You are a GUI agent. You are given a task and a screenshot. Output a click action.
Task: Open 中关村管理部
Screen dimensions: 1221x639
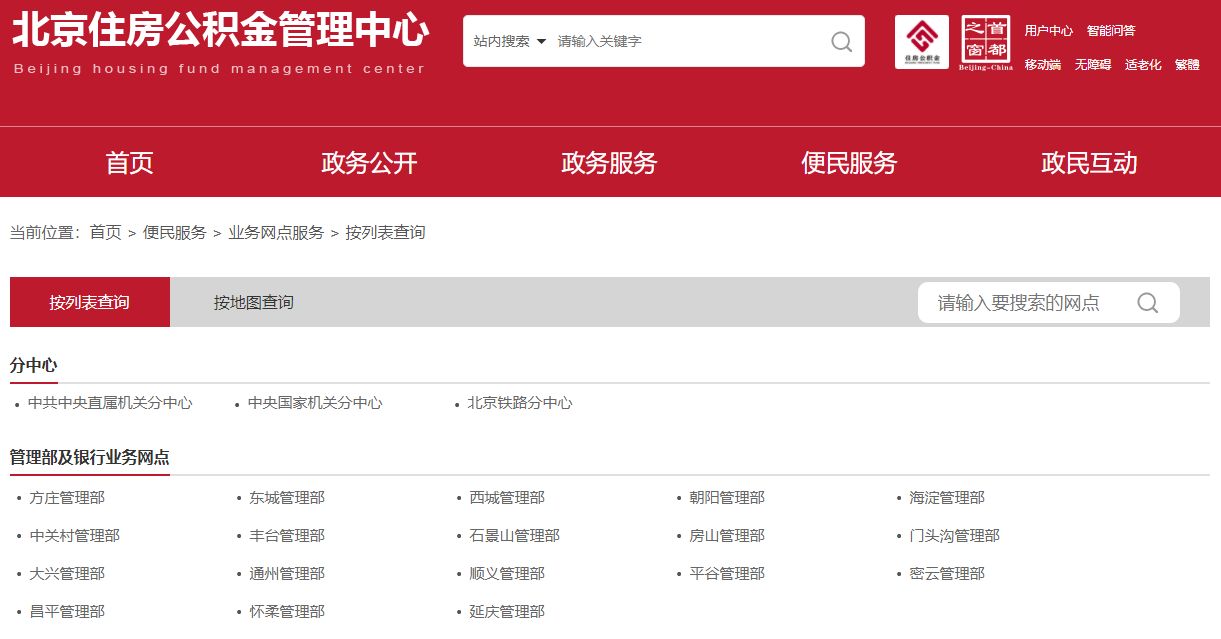click(x=75, y=535)
